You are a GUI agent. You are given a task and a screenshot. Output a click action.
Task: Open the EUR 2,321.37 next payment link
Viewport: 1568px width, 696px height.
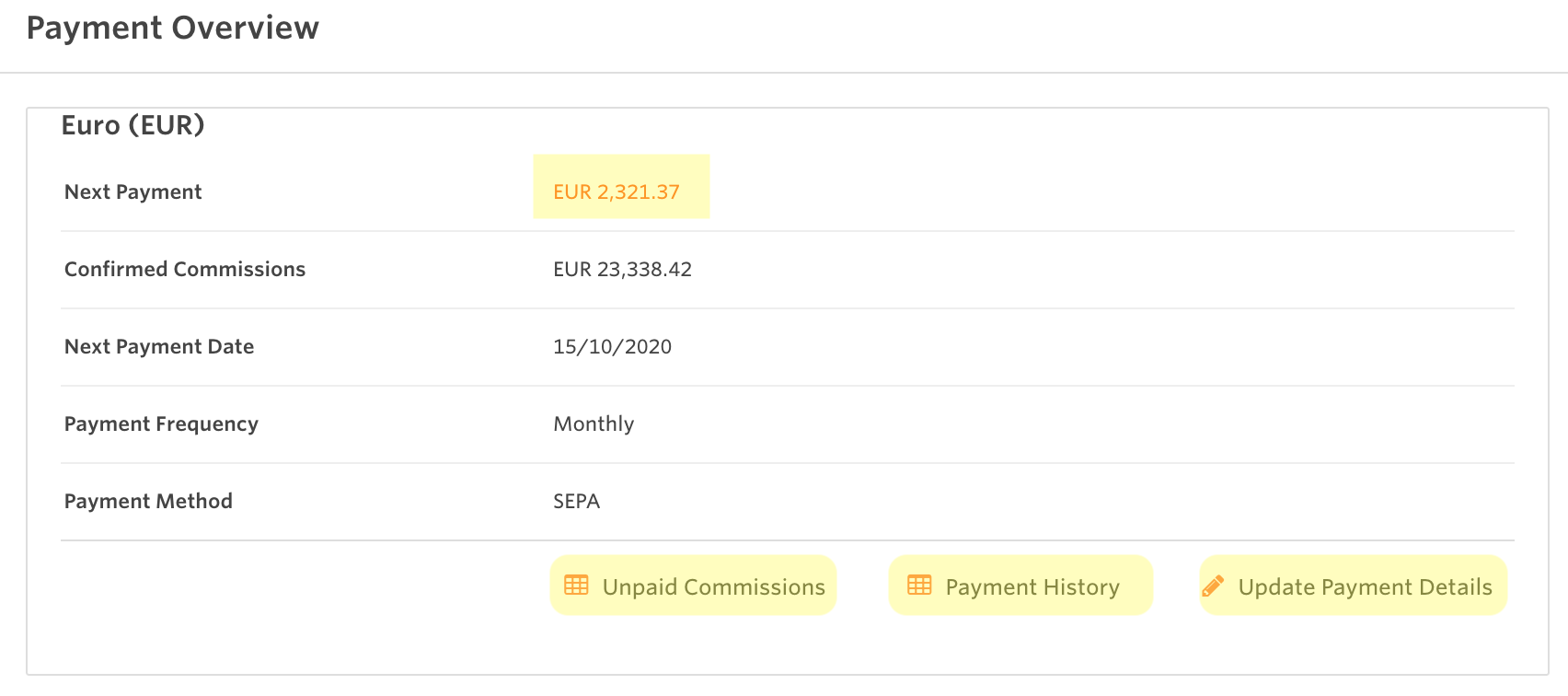[617, 191]
